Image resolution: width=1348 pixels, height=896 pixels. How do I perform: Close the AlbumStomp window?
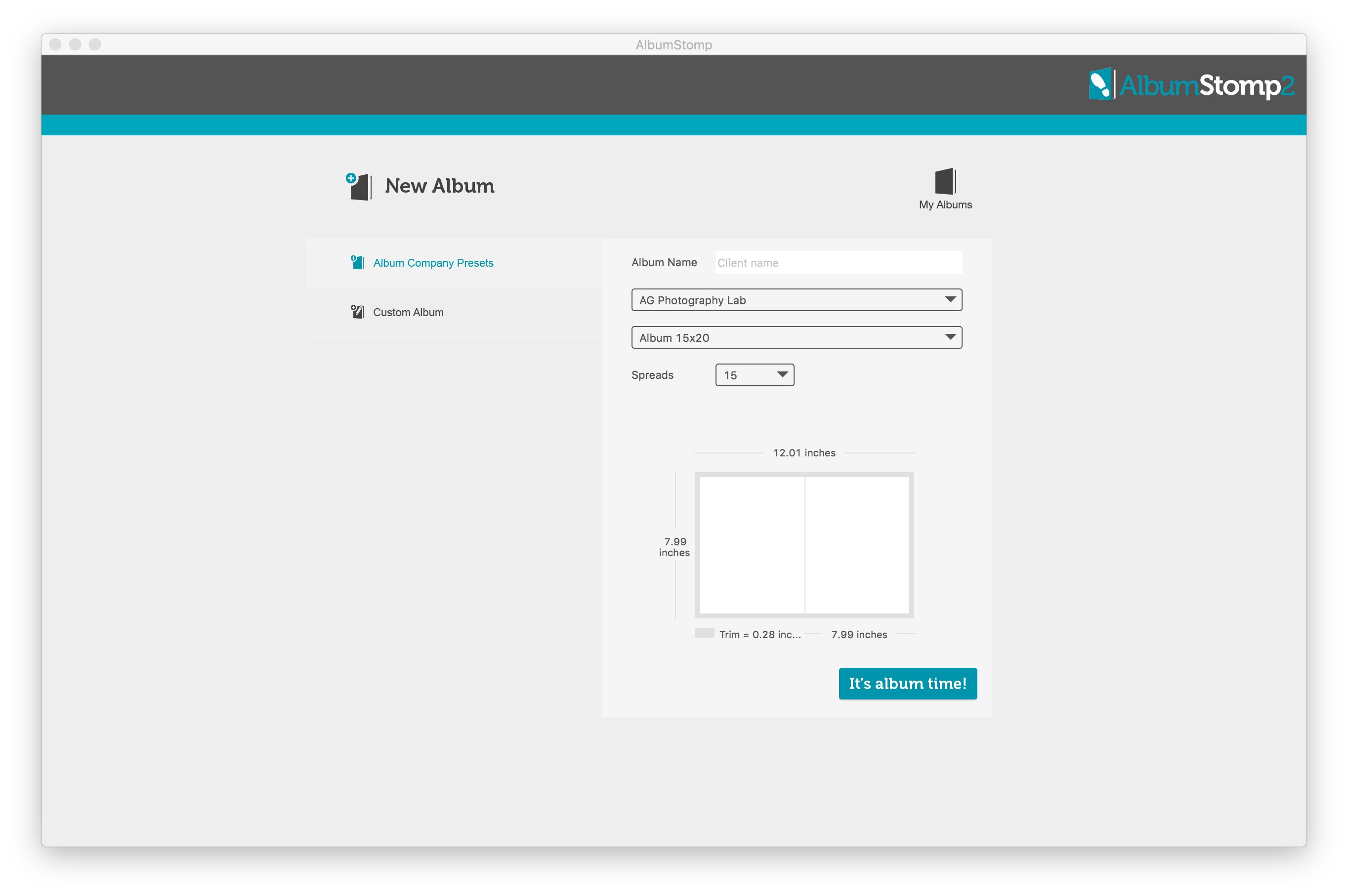[x=55, y=44]
